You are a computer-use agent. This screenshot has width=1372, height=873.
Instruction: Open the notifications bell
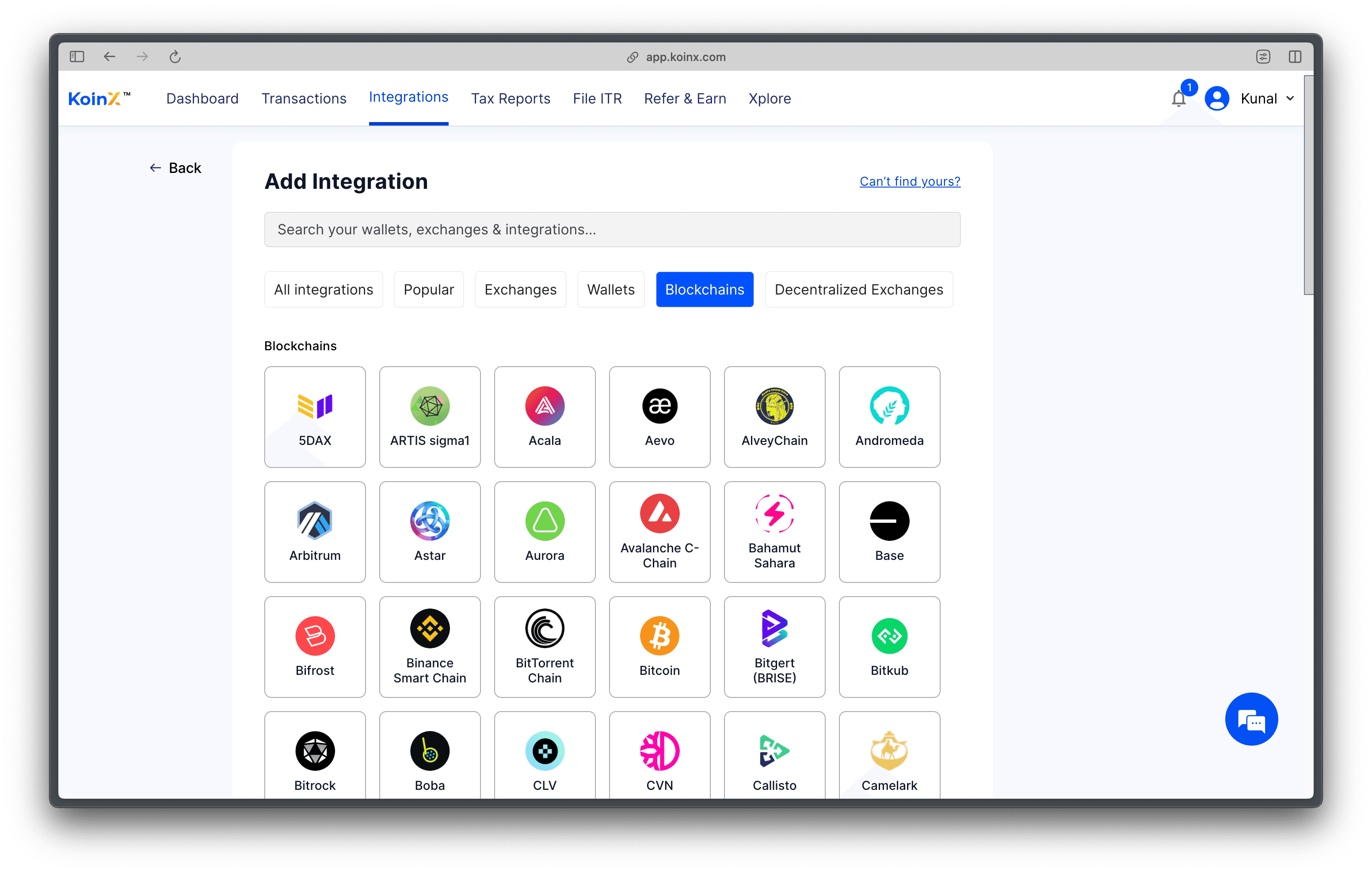pyautogui.click(x=1178, y=98)
